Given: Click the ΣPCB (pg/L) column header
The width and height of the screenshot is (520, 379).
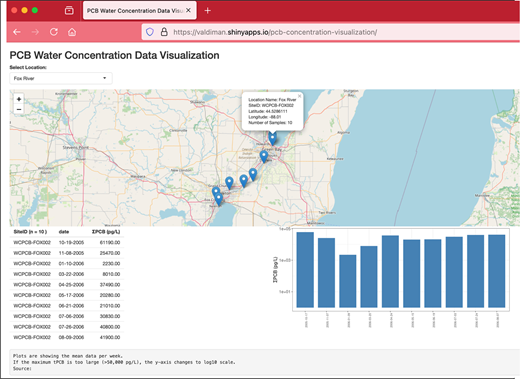Looking at the screenshot, I should click(106, 232).
